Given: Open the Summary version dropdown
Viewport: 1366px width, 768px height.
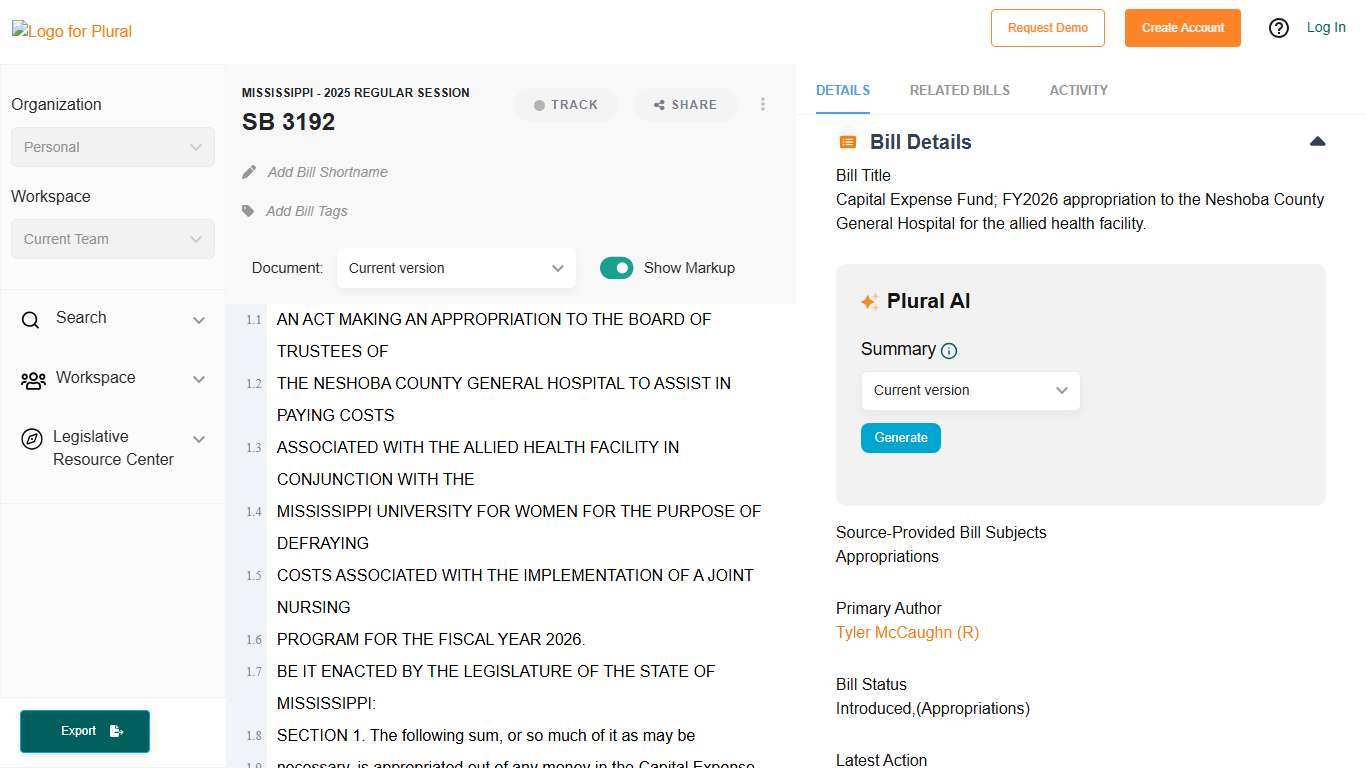Looking at the screenshot, I should pos(970,390).
